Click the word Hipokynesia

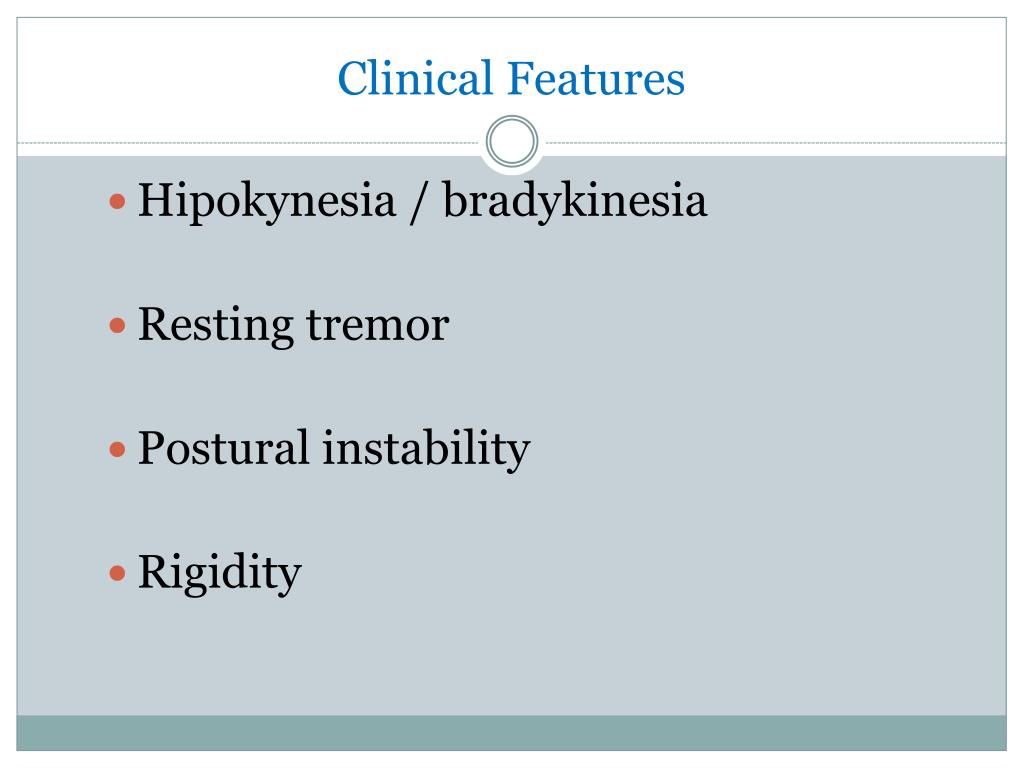tap(267, 201)
